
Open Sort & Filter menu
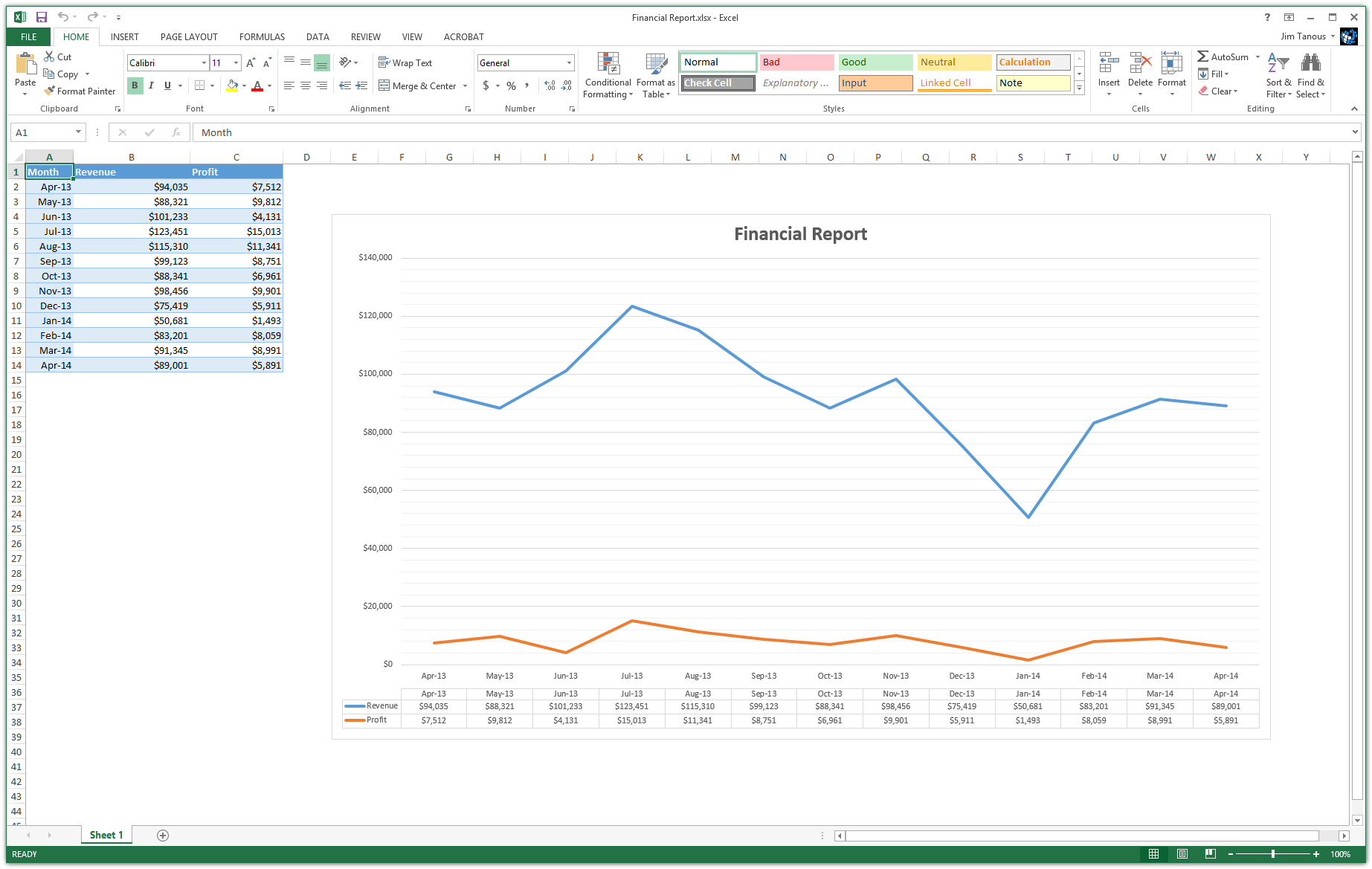pos(1278,75)
